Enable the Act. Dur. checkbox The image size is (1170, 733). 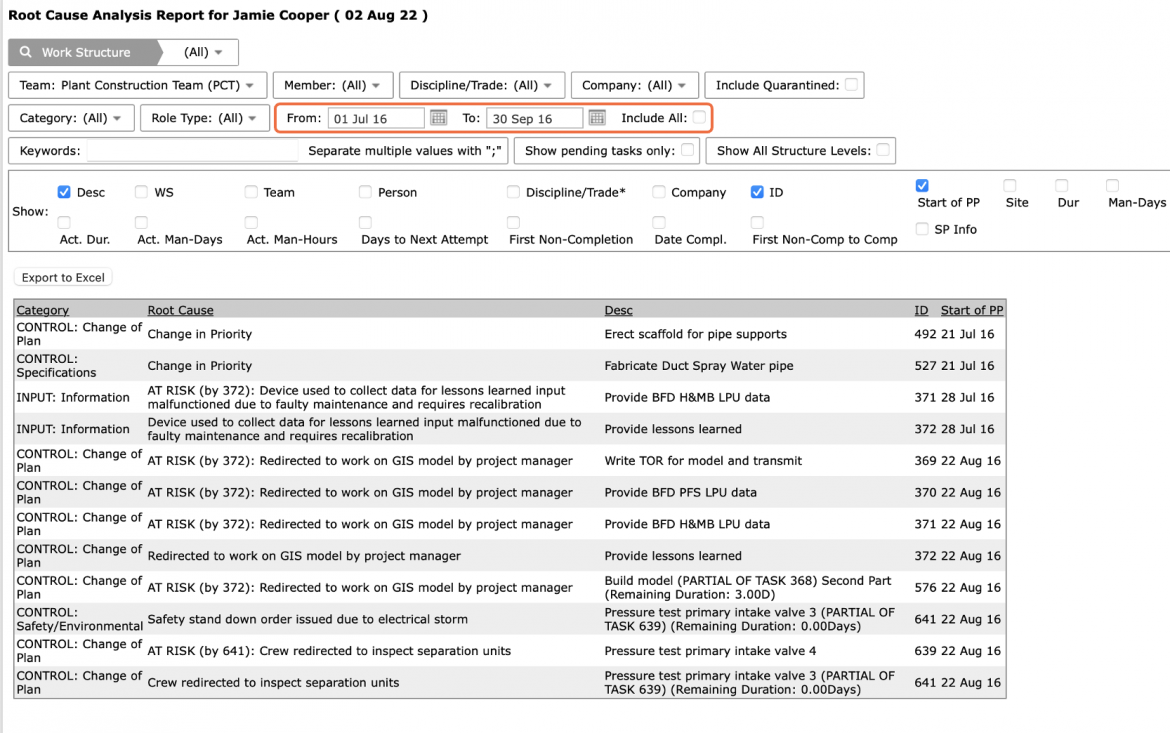(64, 222)
